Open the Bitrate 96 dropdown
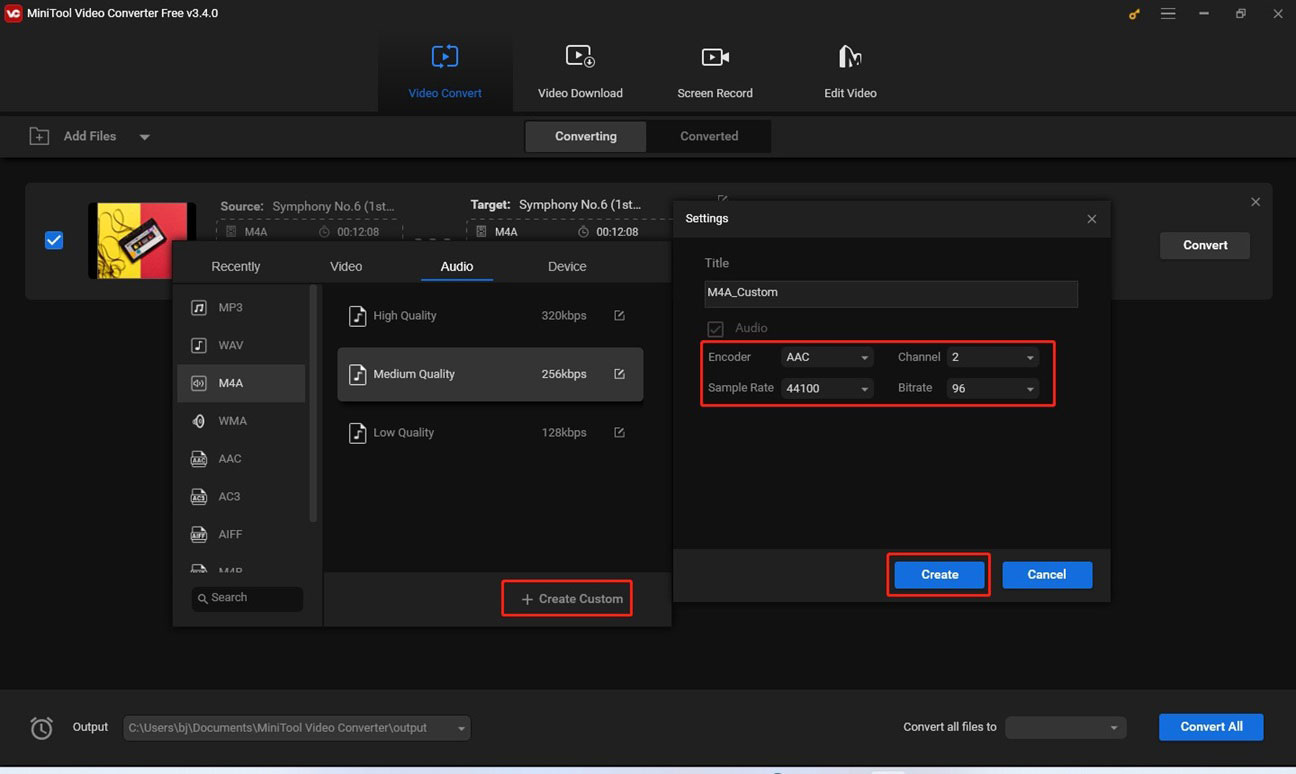The width and height of the screenshot is (1296, 774). click(x=992, y=388)
